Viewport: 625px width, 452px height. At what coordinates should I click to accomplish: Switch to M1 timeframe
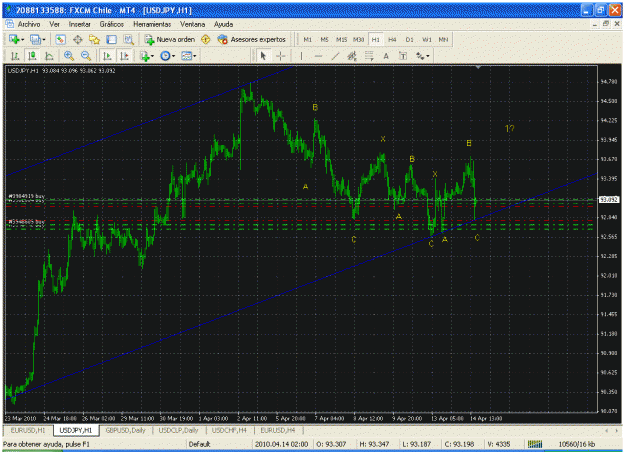tap(307, 39)
